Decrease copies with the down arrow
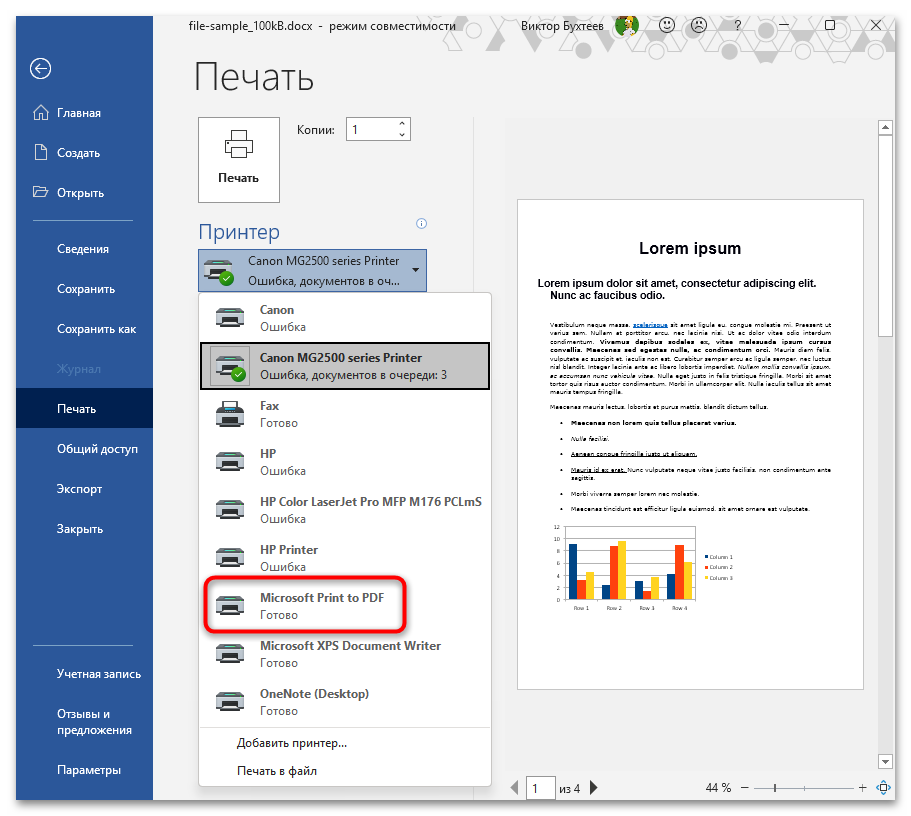This screenshot has width=911, height=816. pyautogui.click(x=402, y=135)
